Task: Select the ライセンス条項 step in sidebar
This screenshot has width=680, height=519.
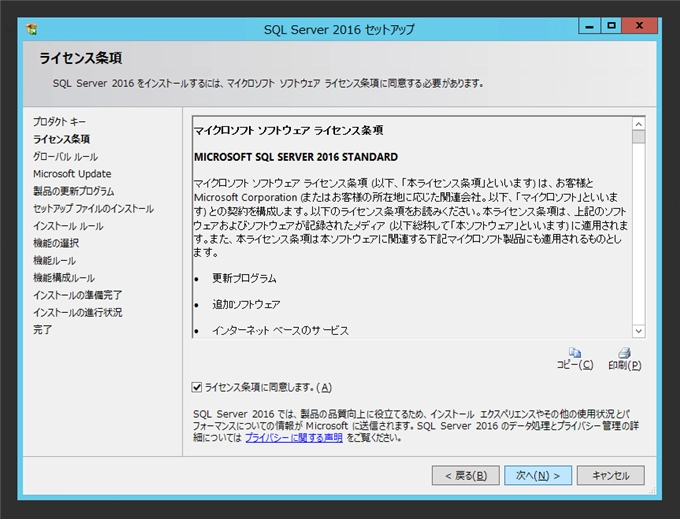Action: coord(62,139)
